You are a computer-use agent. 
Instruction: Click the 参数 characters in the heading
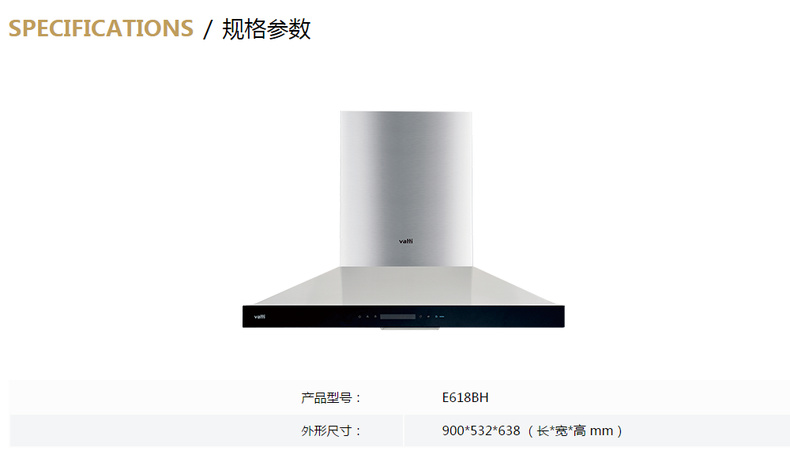[x=289, y=29]
